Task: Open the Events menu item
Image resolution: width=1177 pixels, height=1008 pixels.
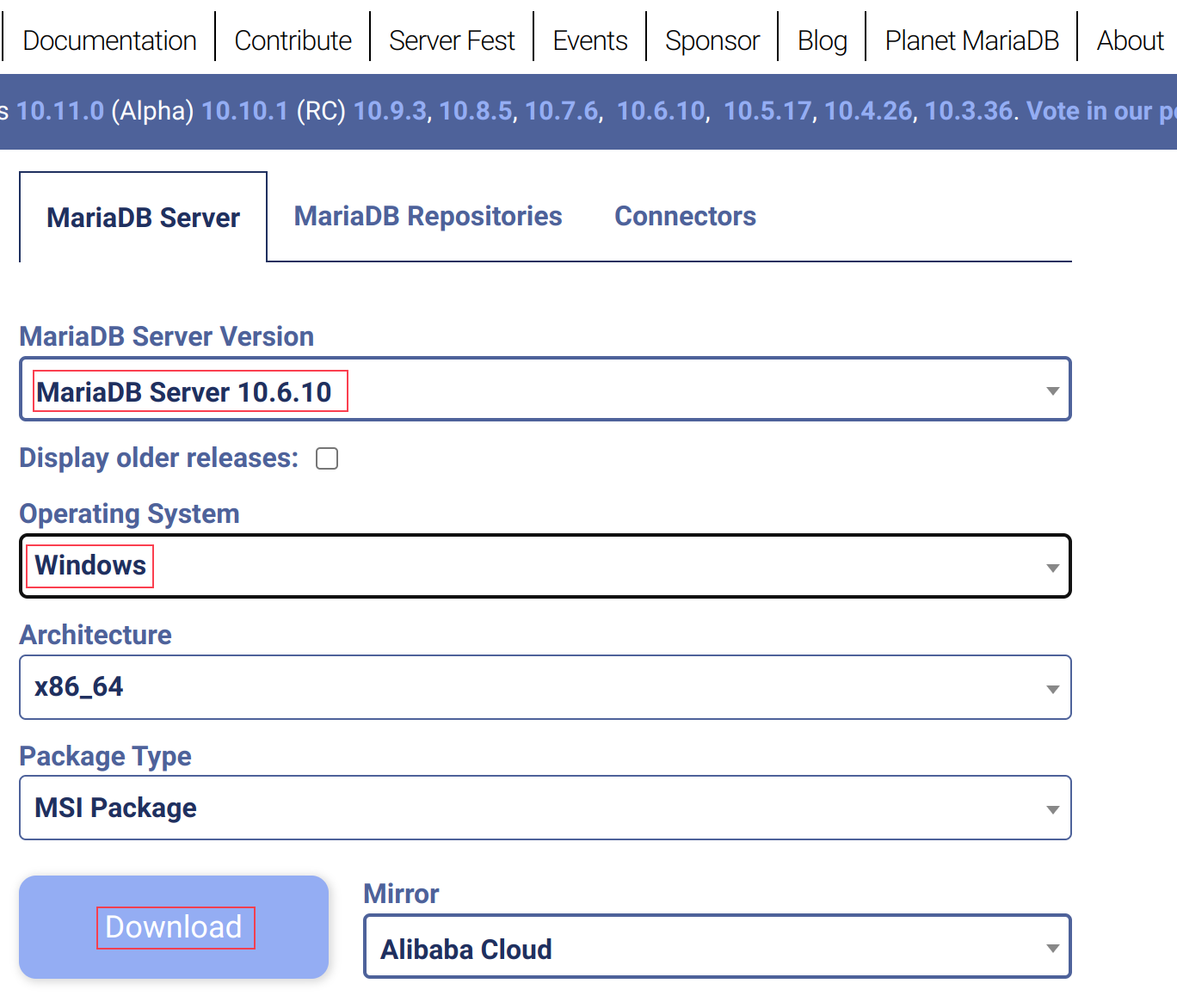Action: coord(590,40)
